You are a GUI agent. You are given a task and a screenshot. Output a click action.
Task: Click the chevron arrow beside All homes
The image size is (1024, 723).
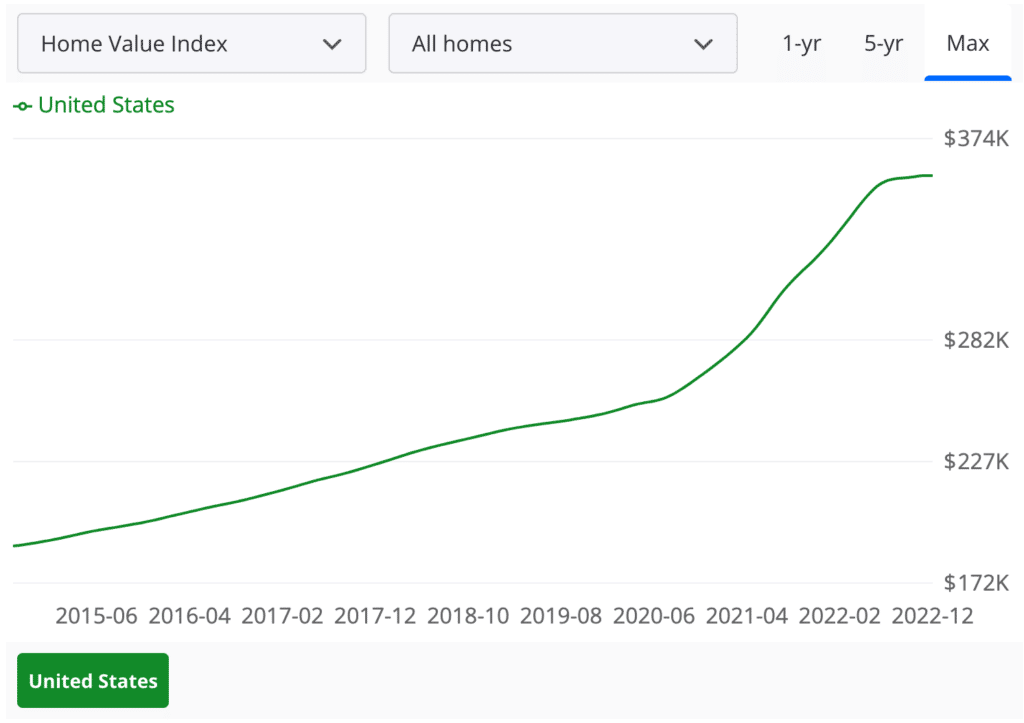tap(703, 44)
